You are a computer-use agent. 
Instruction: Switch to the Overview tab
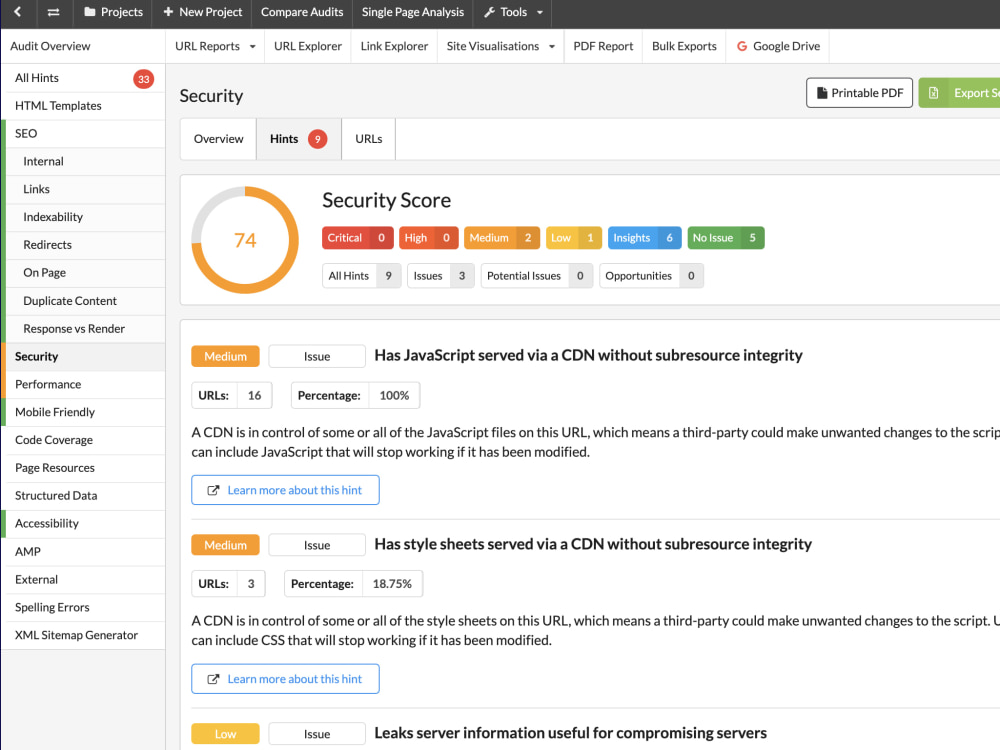[x=218, y=138]
